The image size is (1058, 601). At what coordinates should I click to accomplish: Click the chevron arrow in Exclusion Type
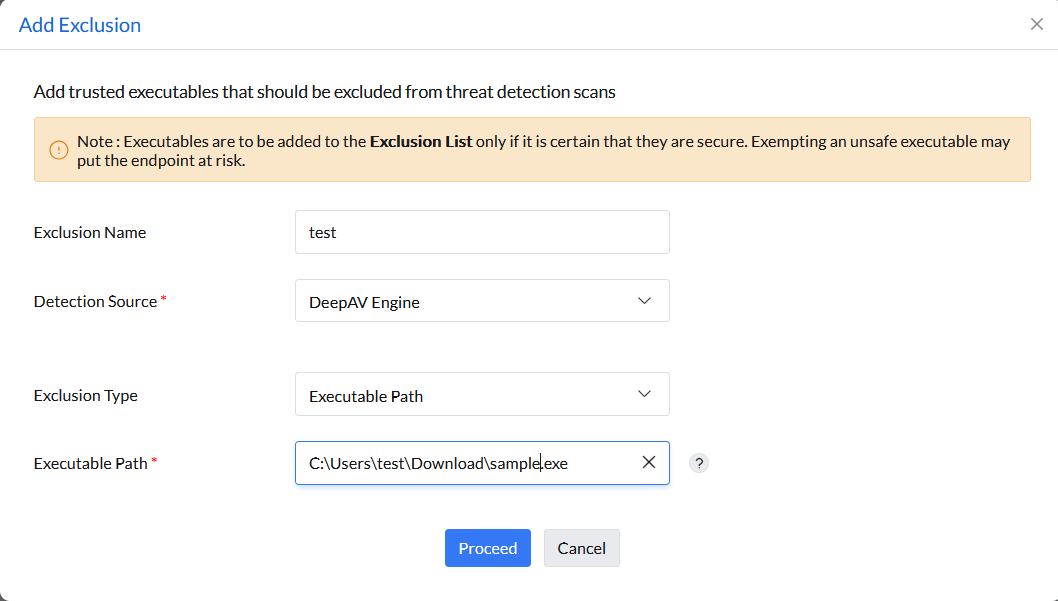tap(644, 394)
